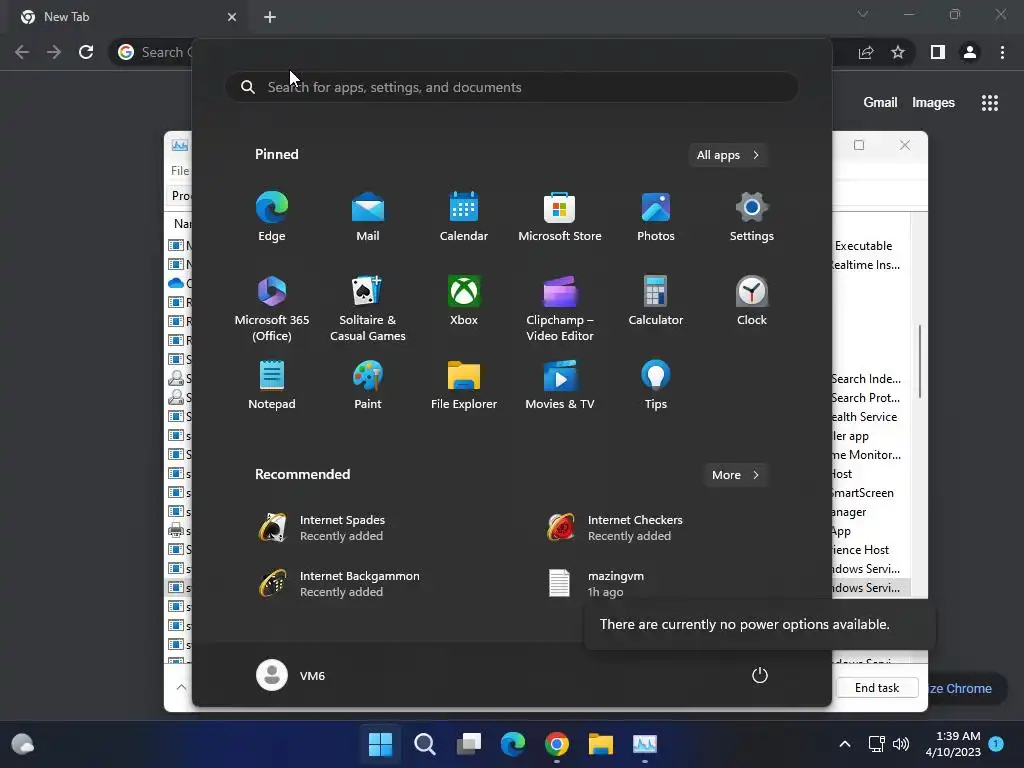Open File Explorer from pinned apps

(x=464, y=385)
